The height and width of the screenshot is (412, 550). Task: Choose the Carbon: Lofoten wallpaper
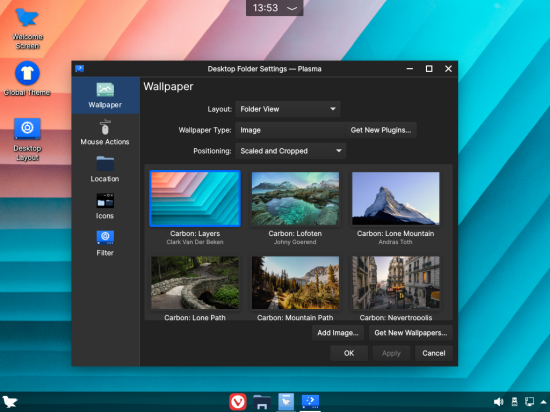295,198
